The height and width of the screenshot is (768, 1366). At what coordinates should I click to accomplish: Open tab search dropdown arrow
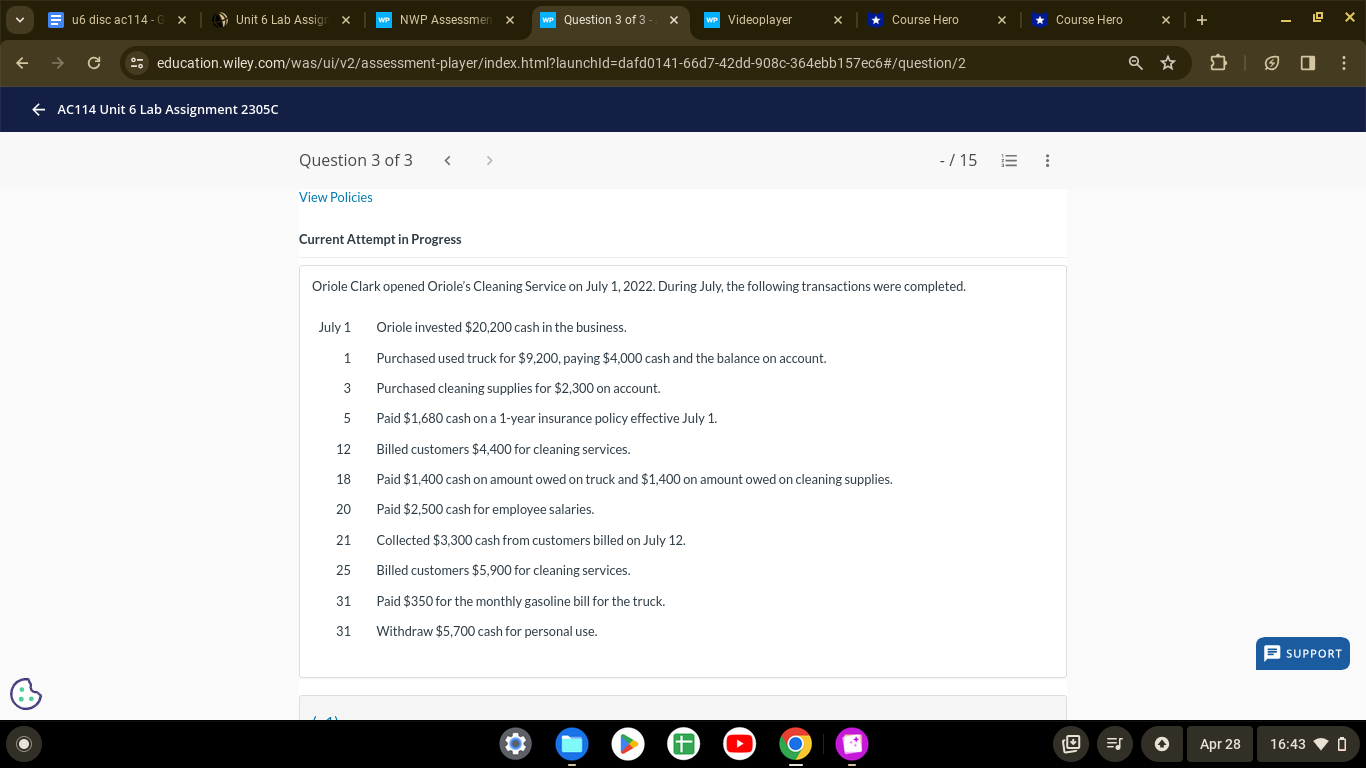(x=20, y=19)
